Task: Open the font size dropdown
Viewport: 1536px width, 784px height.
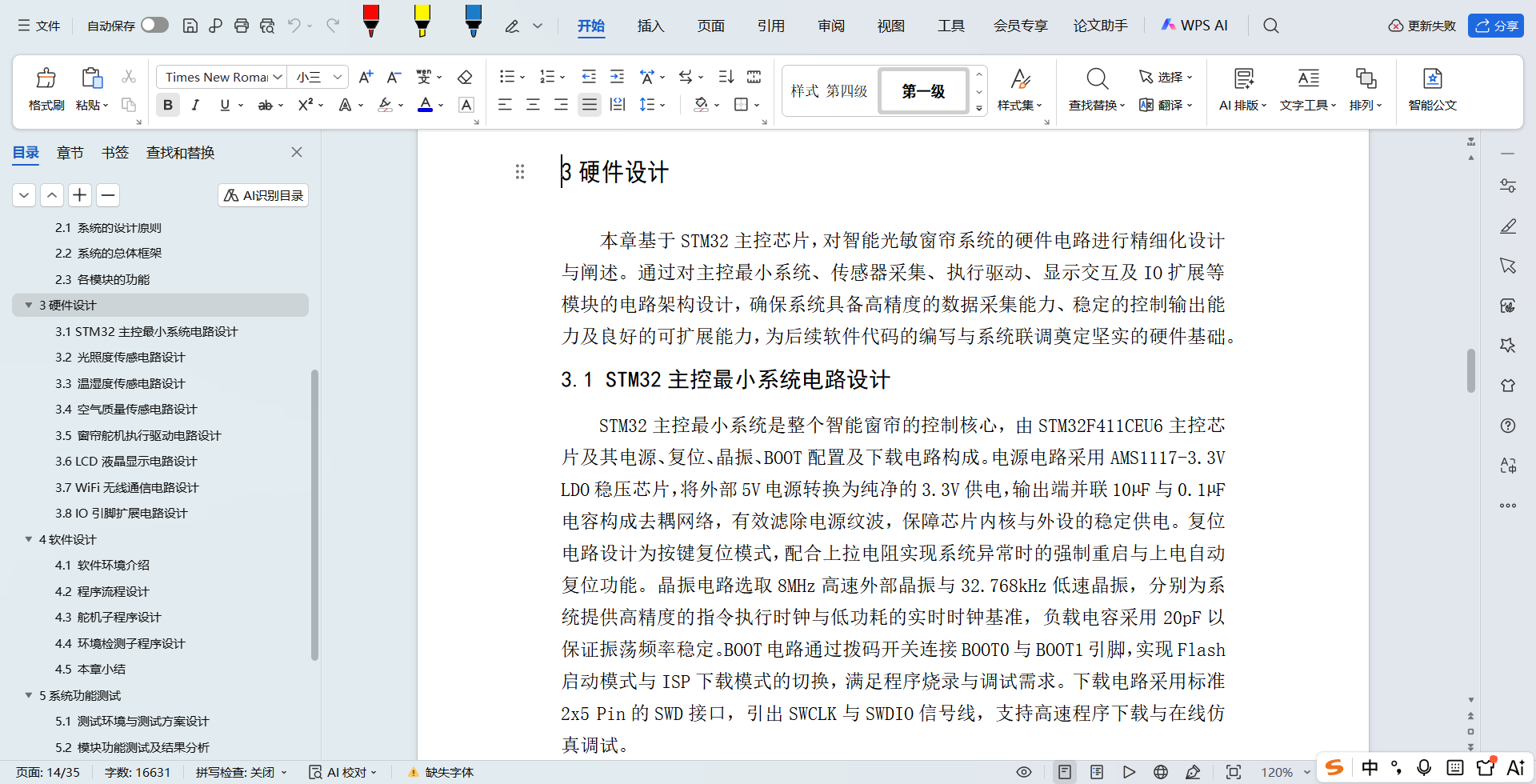Action: coord(338,77)
